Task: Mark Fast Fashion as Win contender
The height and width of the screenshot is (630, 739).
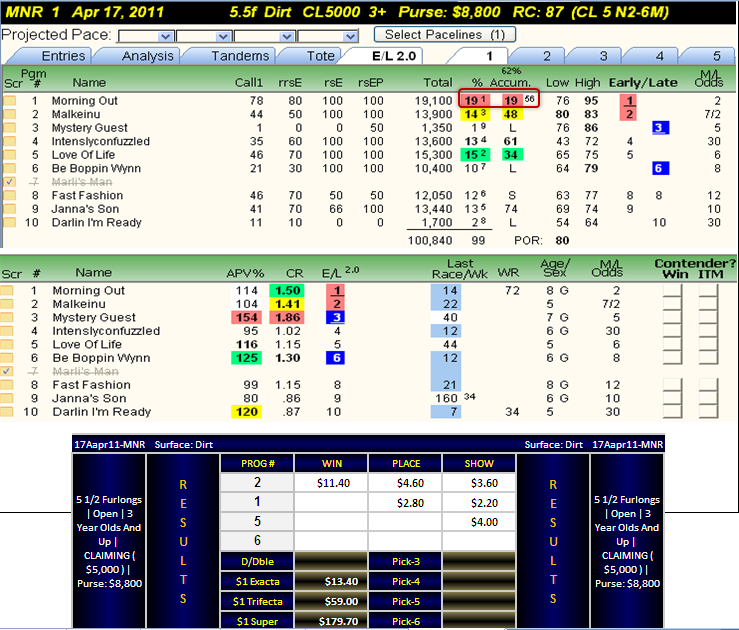Action: [672, 385]
